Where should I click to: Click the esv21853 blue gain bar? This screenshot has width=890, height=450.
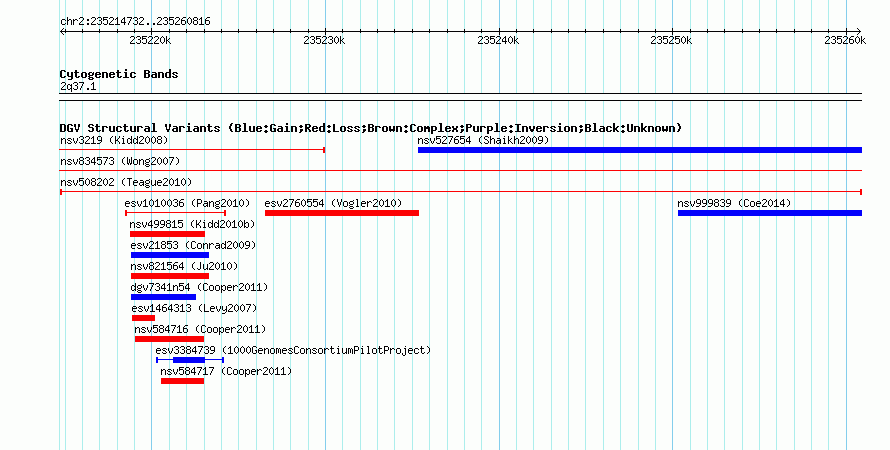tap(170, 255)
